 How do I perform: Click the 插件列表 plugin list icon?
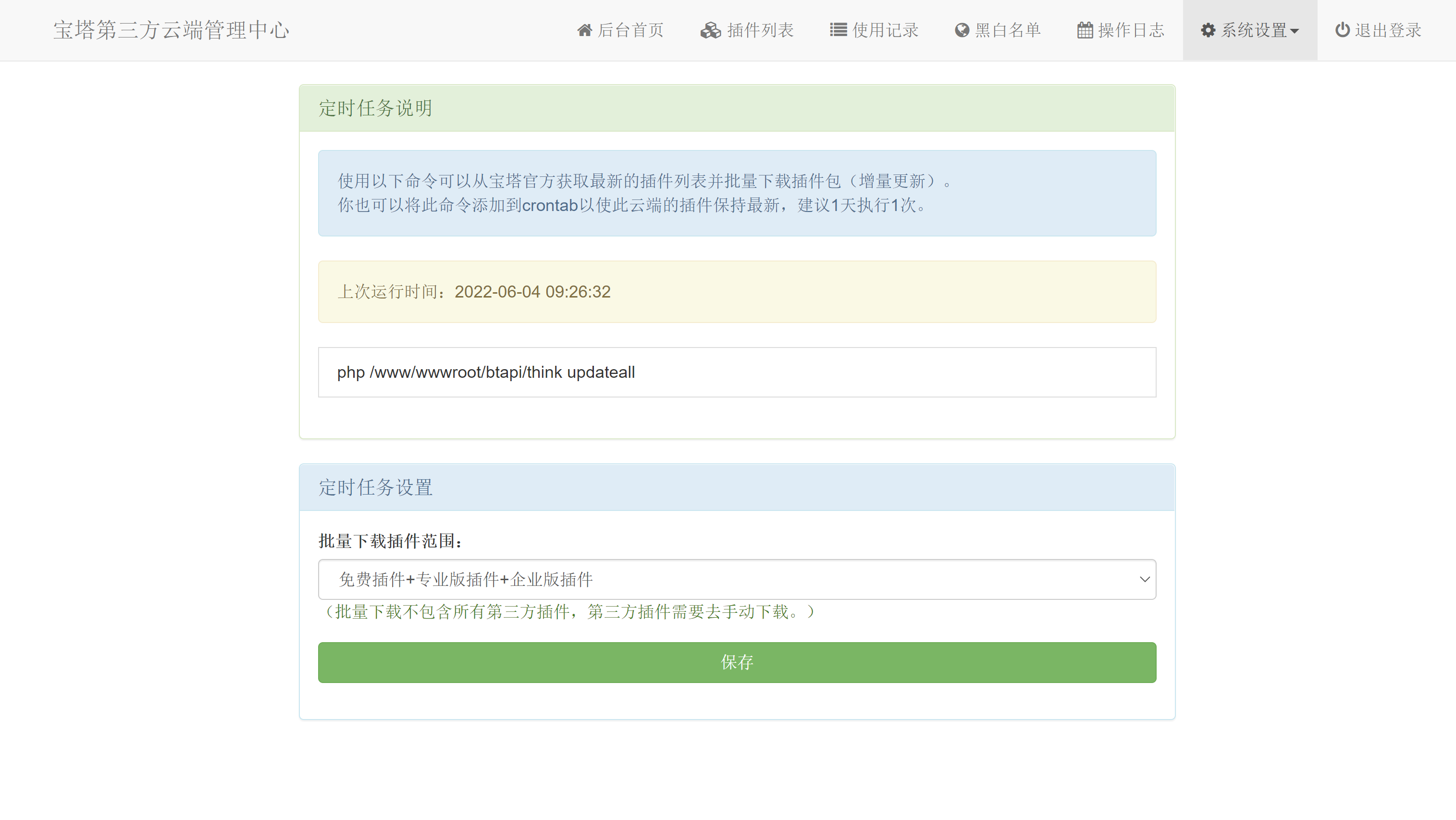710,30
